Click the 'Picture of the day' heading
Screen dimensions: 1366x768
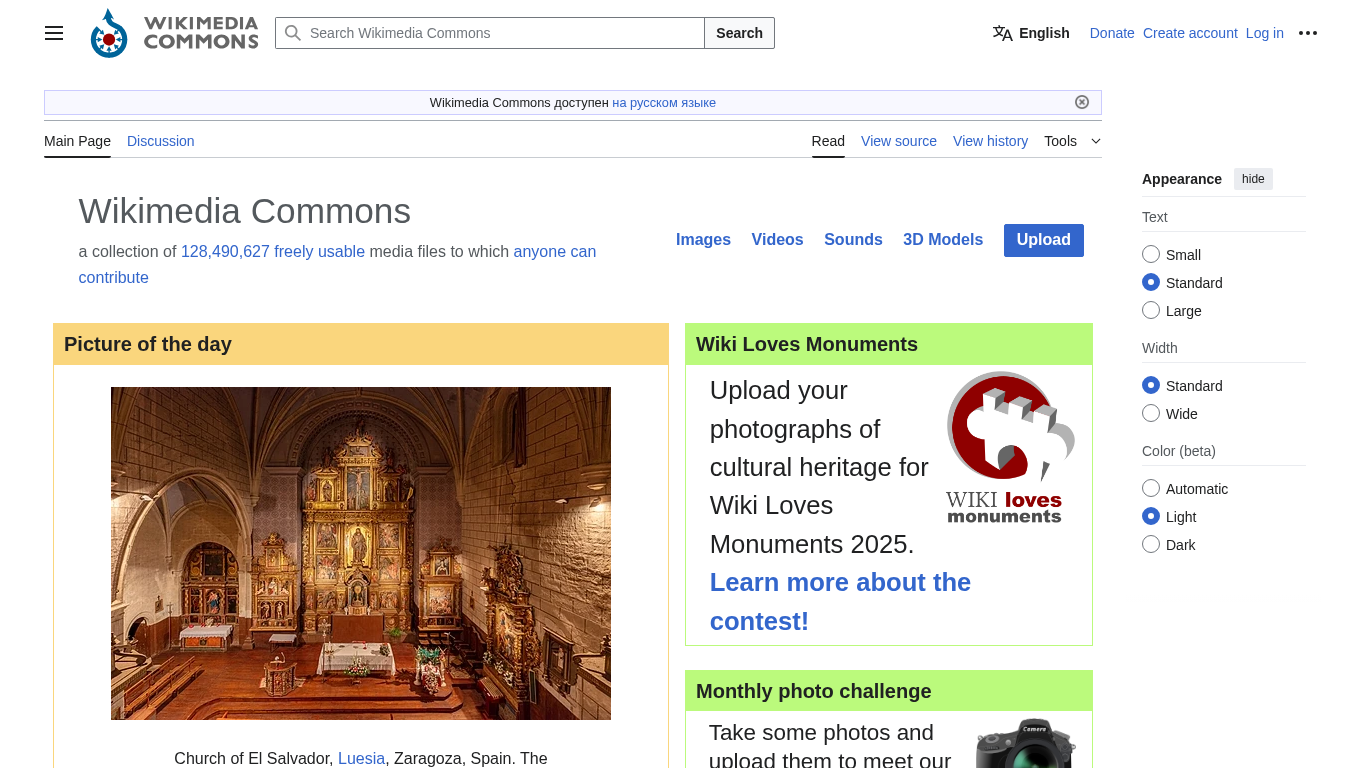[148, 344]
